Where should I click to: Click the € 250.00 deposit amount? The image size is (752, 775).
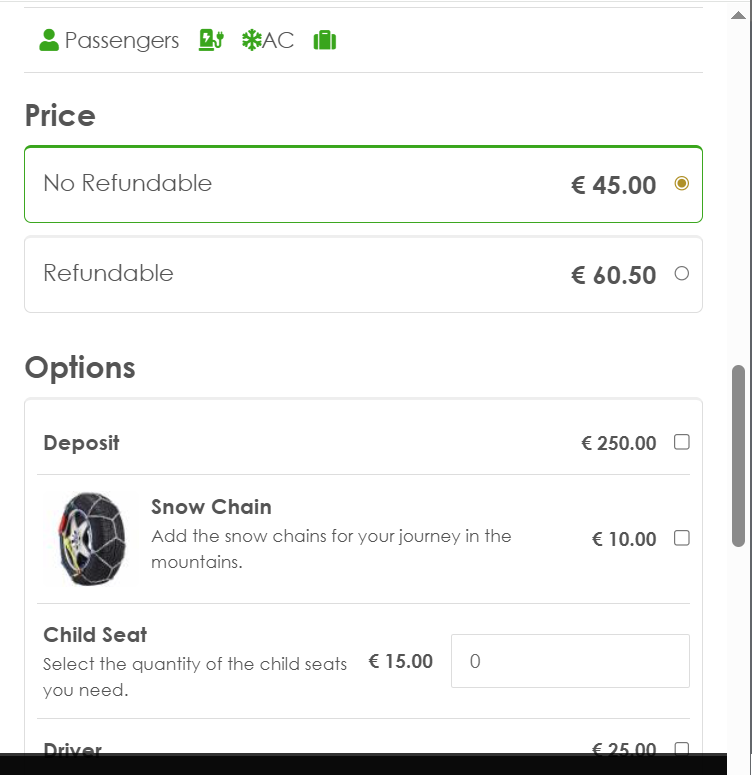point(619,443)
